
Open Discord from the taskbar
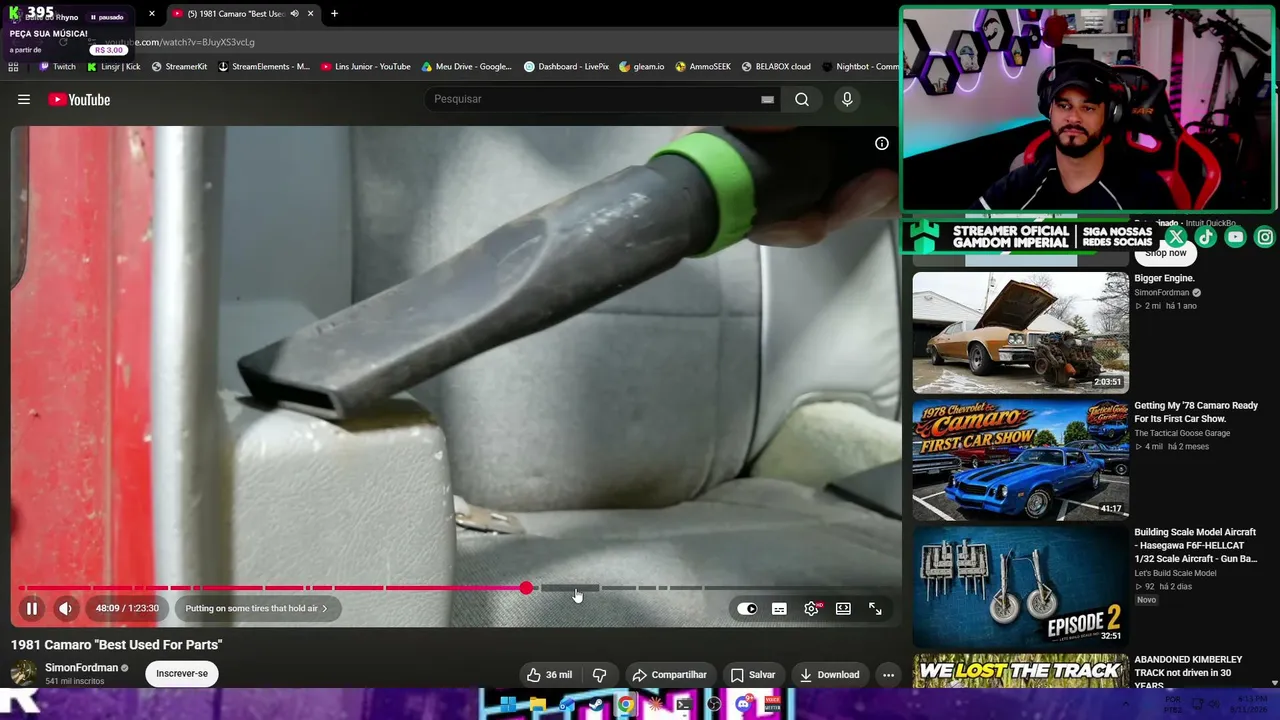coord(742,705)
